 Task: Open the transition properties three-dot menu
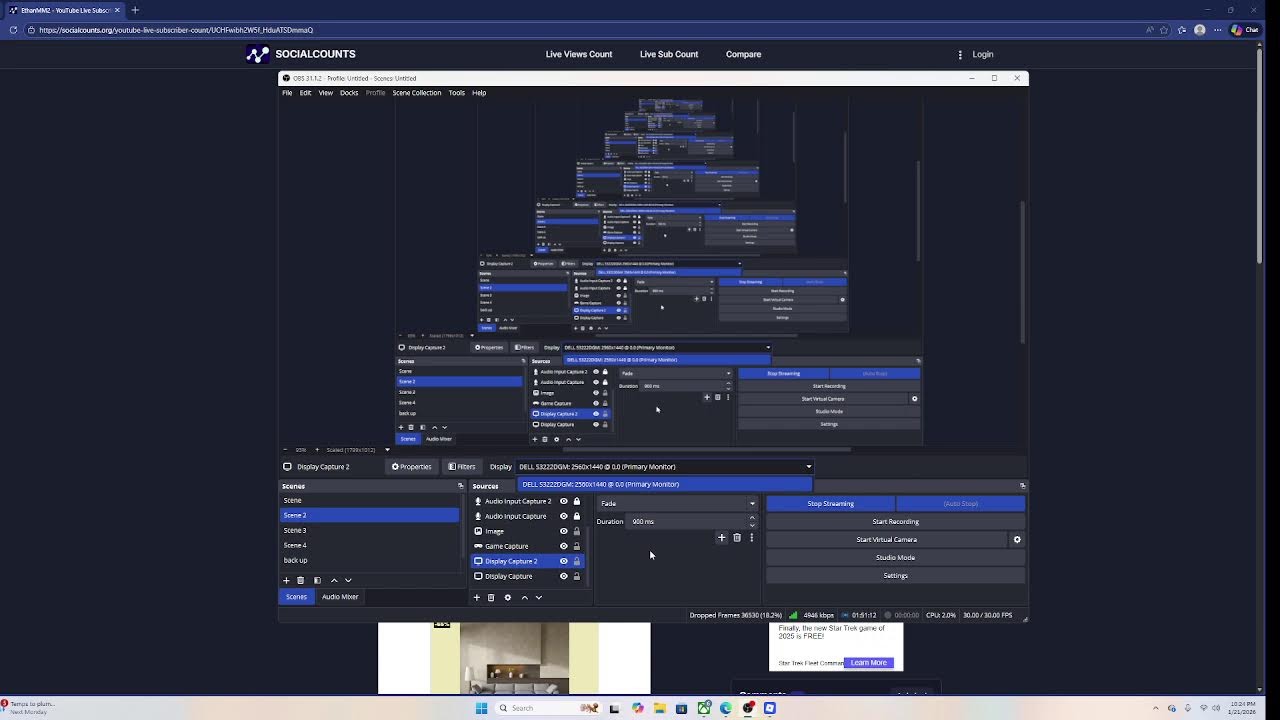point(751,538)
